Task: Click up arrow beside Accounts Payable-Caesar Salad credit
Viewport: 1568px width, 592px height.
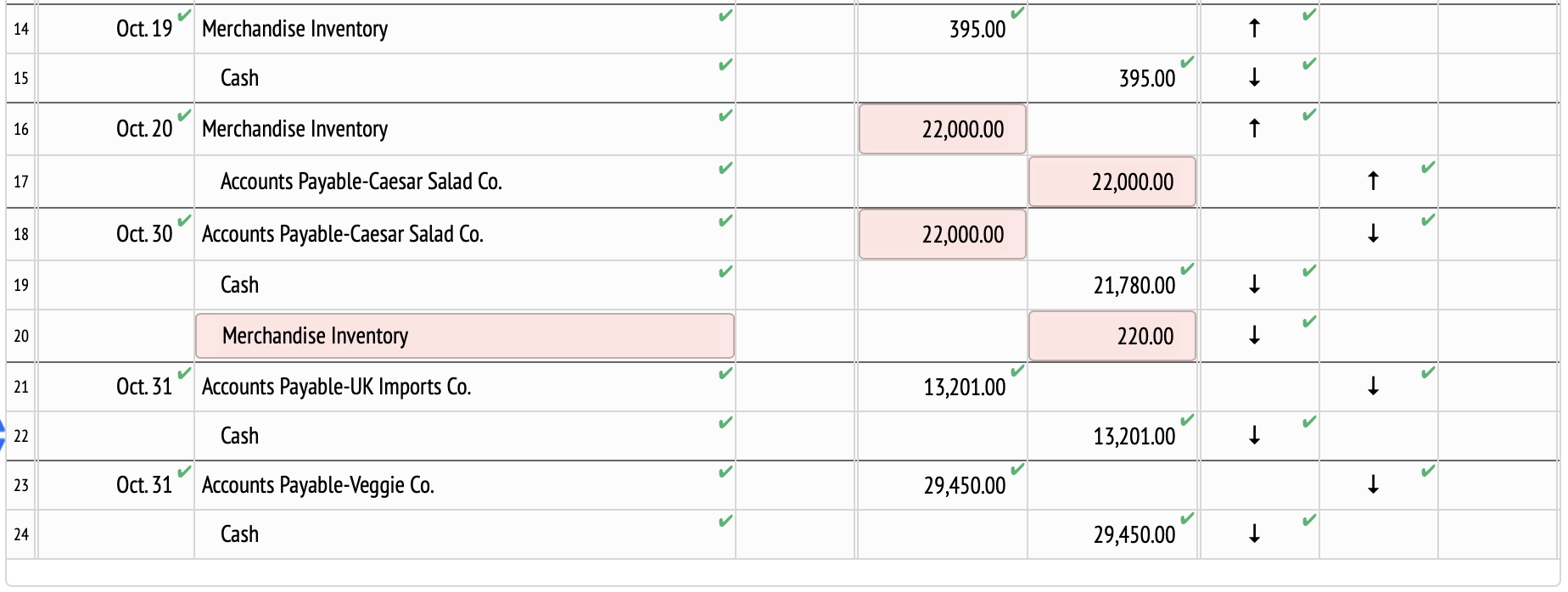Action: [1375, 182]
